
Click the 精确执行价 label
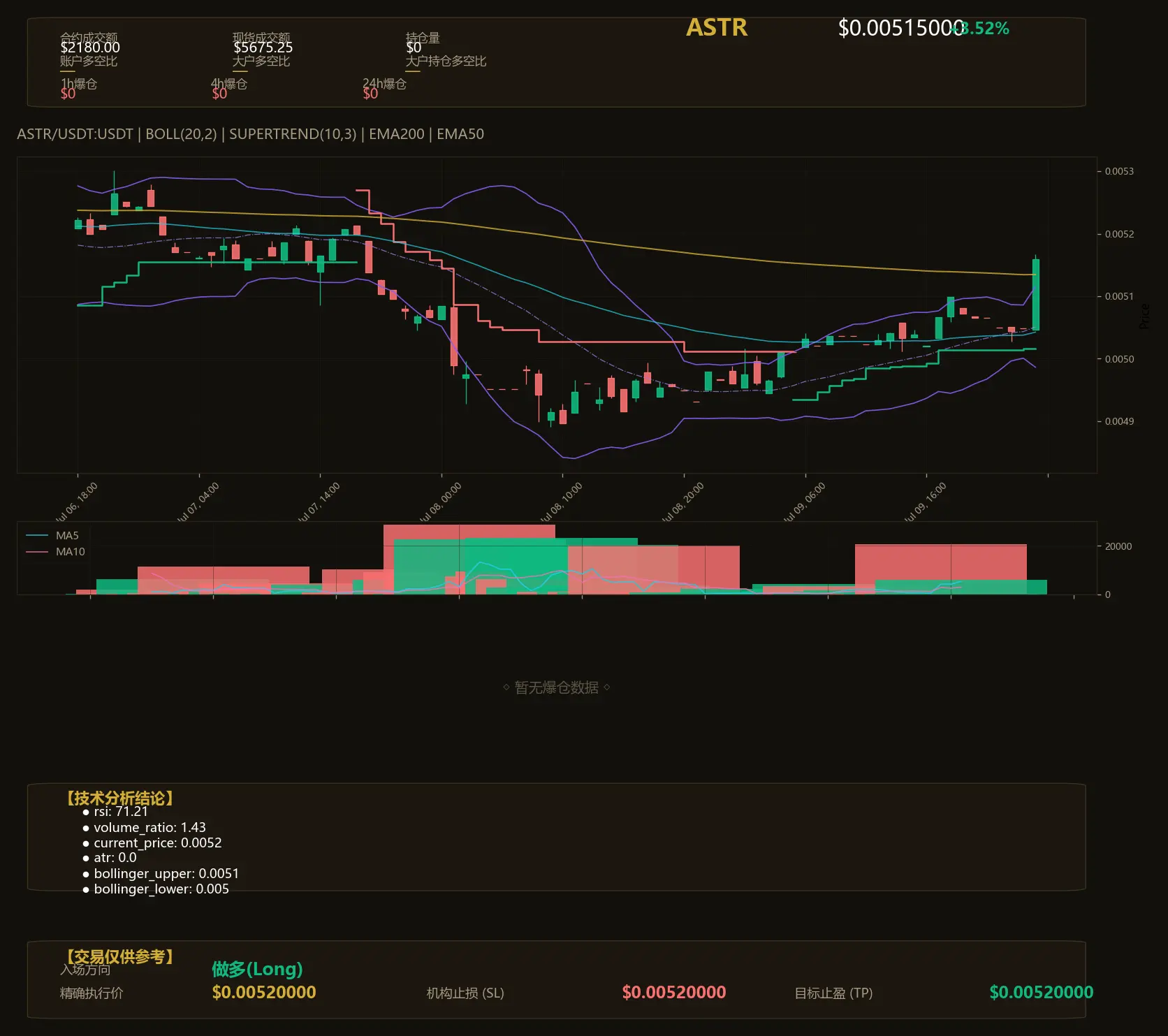click(92, 993)
